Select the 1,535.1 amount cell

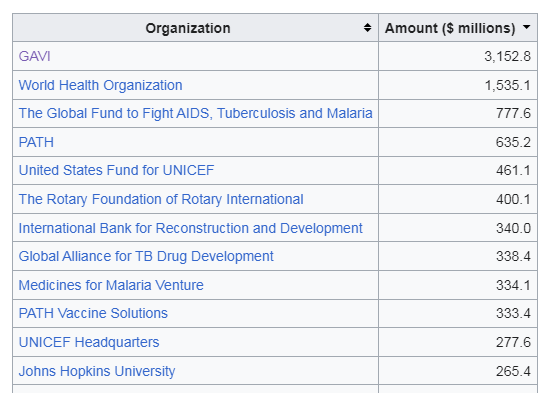click(458, 85)
